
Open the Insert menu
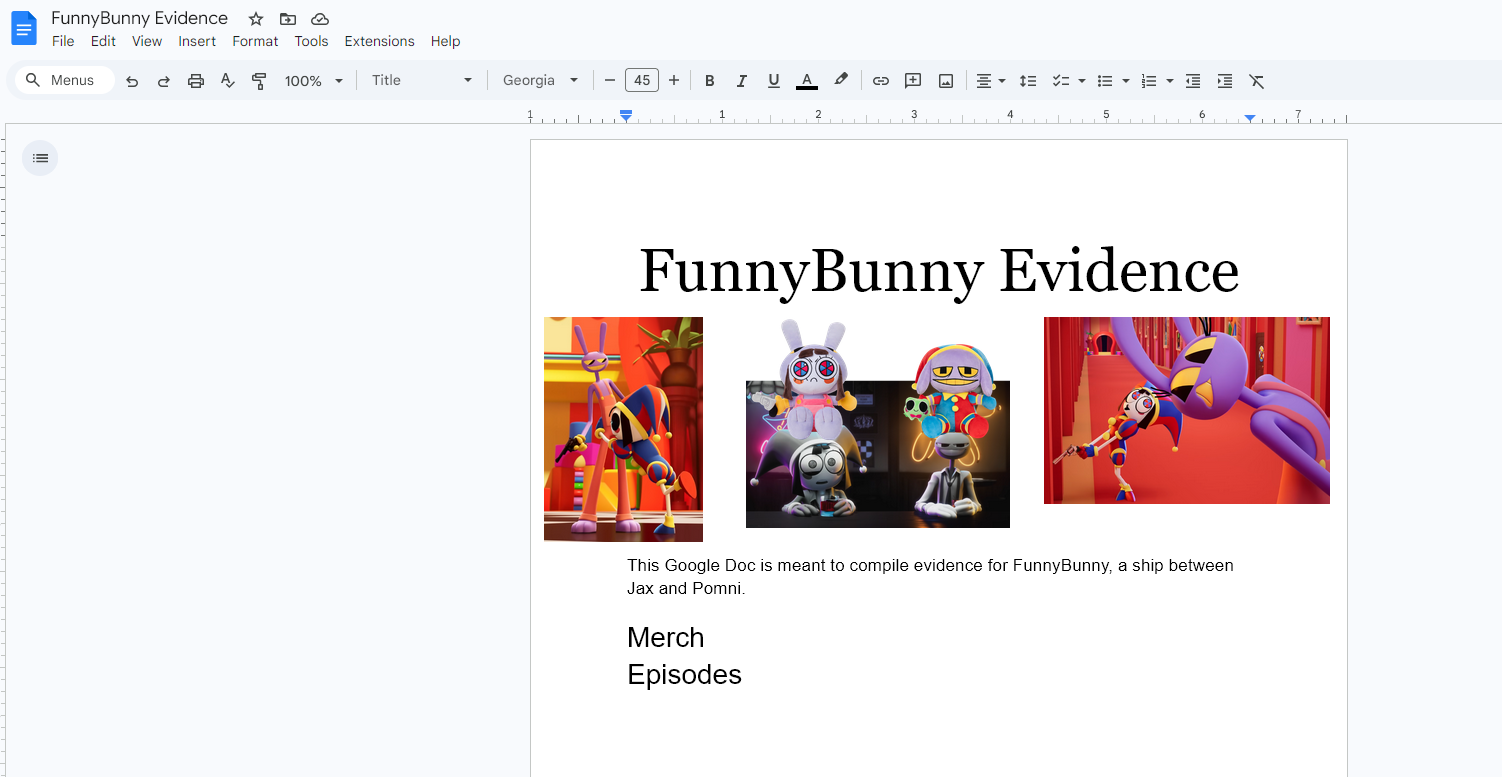197,41
